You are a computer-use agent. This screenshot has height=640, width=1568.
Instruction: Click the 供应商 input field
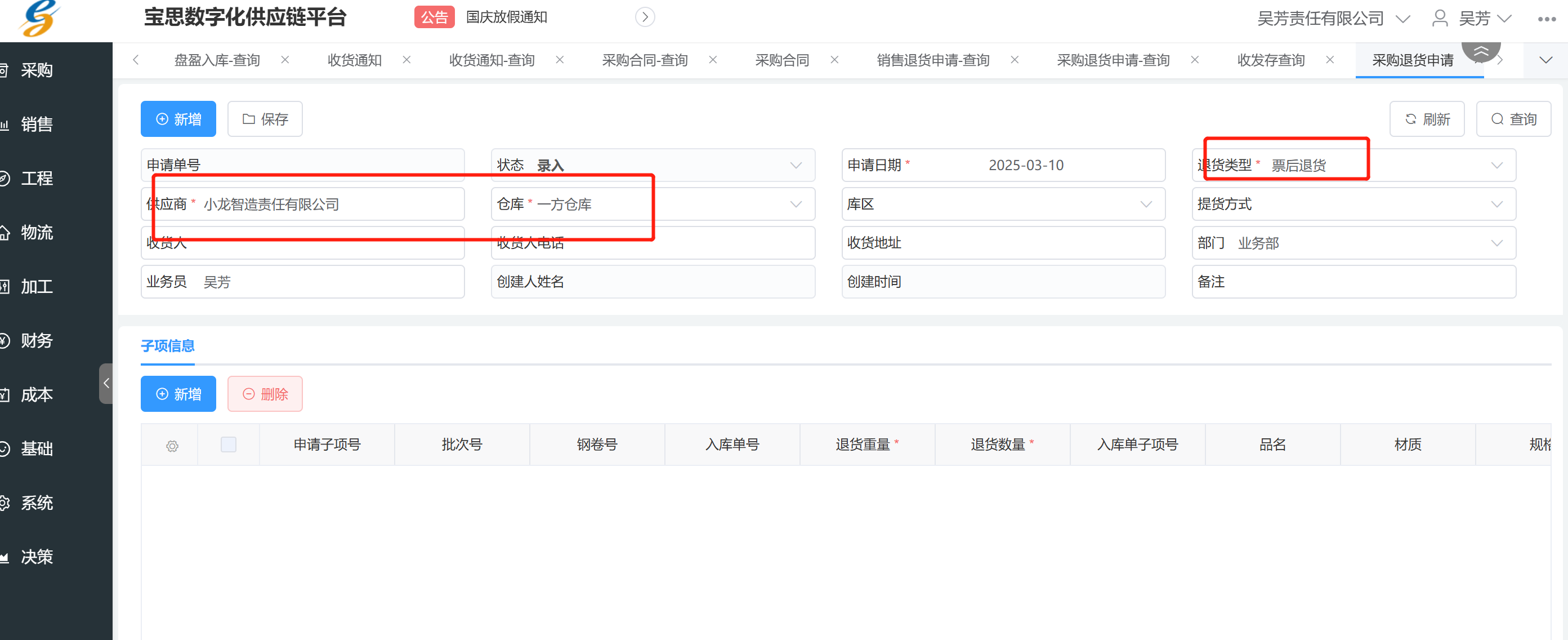302,204
